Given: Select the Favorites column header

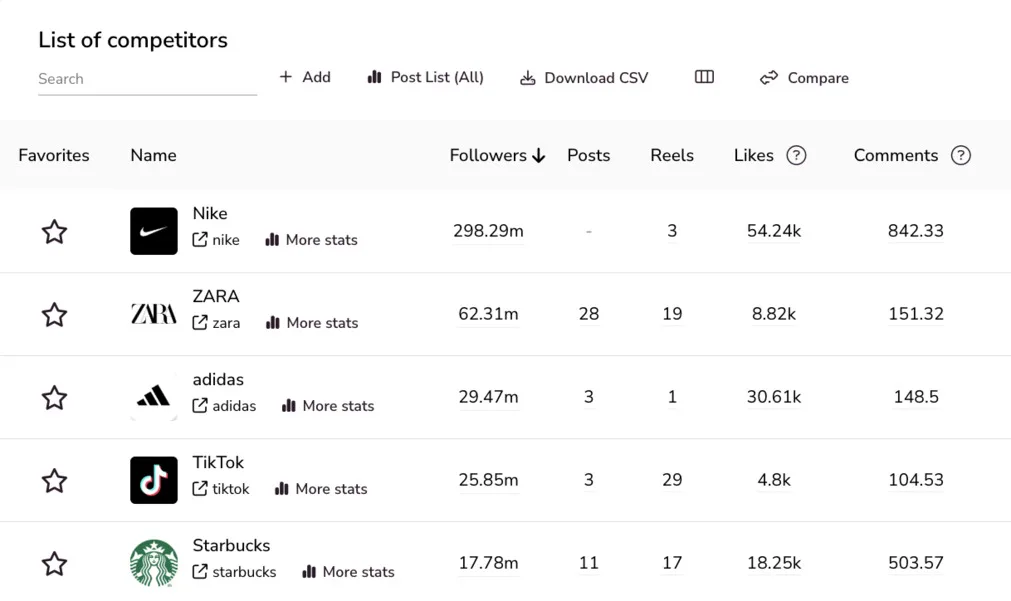Looking at the screenshot, I should tap(54, 155).
